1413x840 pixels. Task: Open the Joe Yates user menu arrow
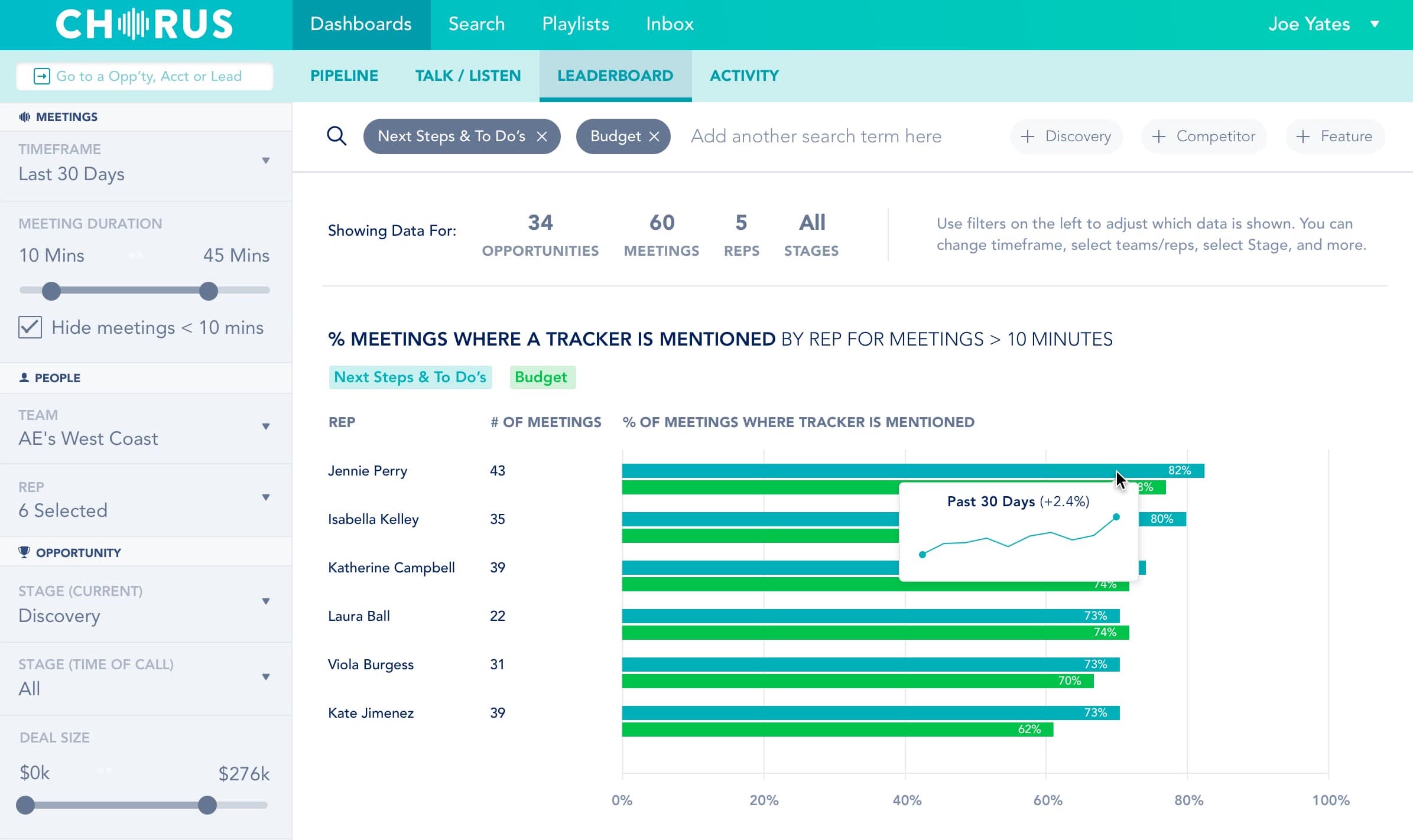coord(1375,24)
